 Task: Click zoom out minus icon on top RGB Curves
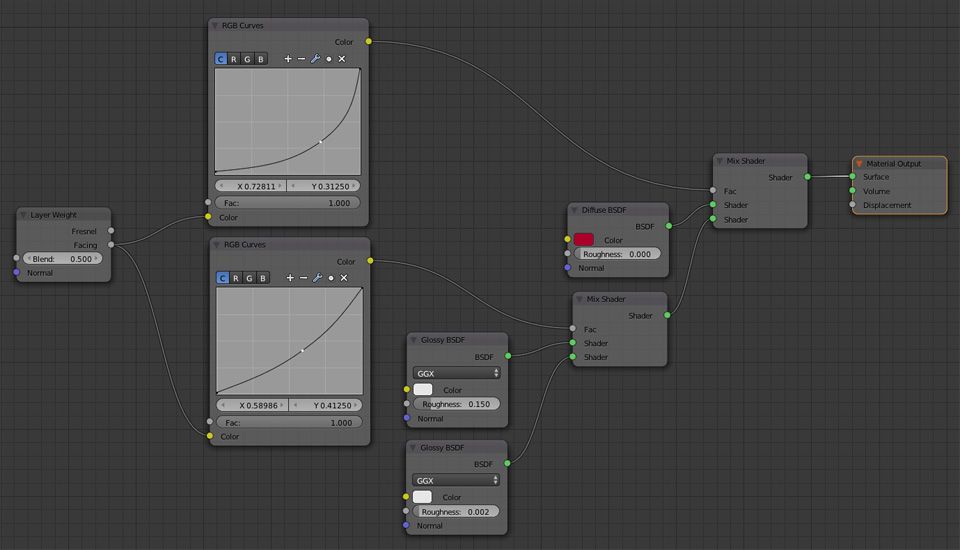click(x=301, y=59)
